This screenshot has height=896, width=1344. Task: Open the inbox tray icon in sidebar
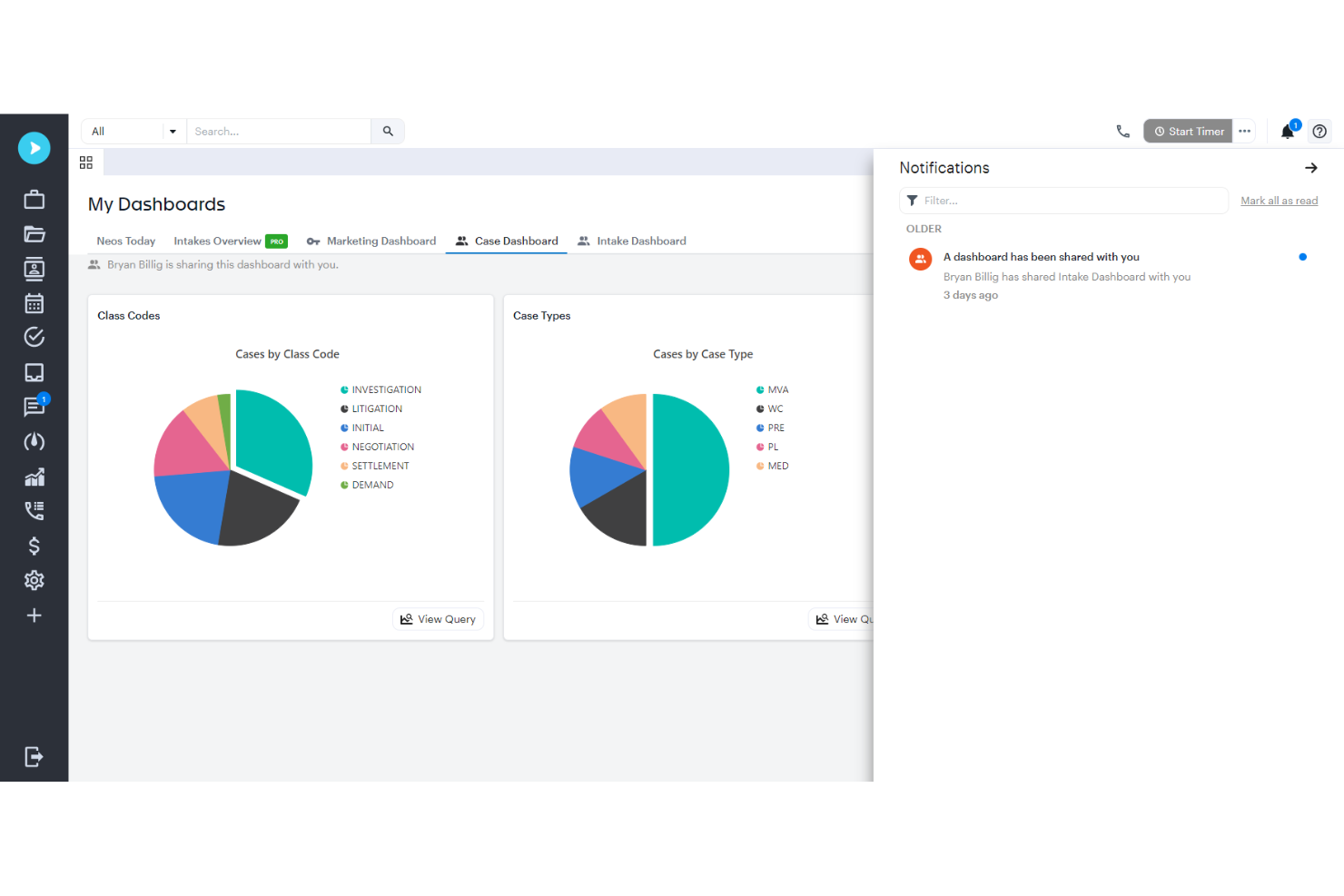35,372
